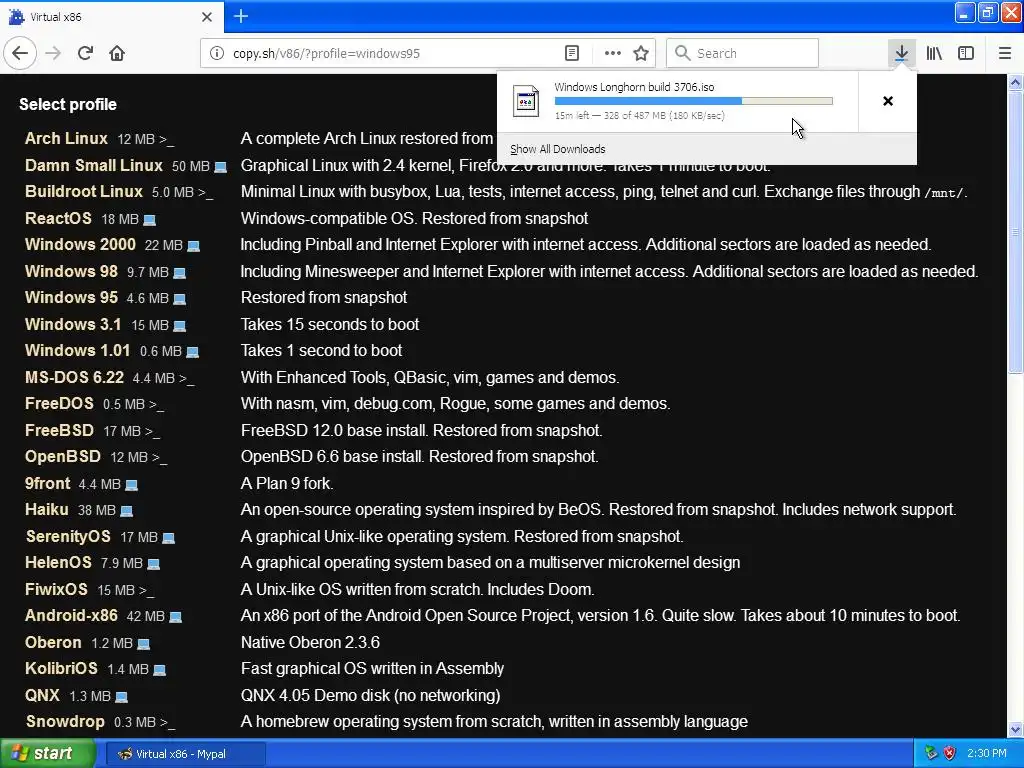Open the Downloads toolbar arrow button

[x=901, y=53]
